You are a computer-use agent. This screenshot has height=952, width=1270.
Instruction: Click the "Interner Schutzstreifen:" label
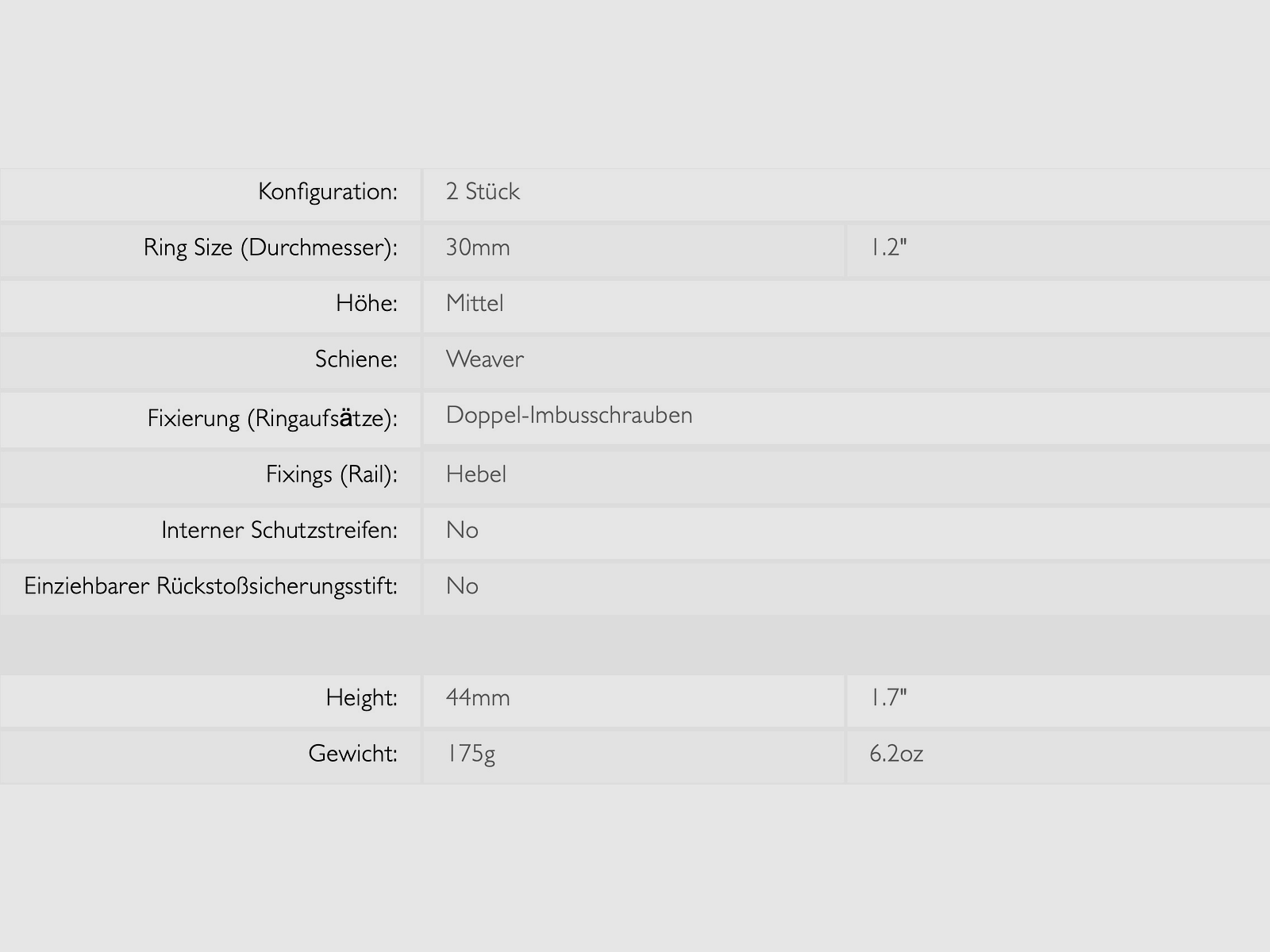point(279,530)
